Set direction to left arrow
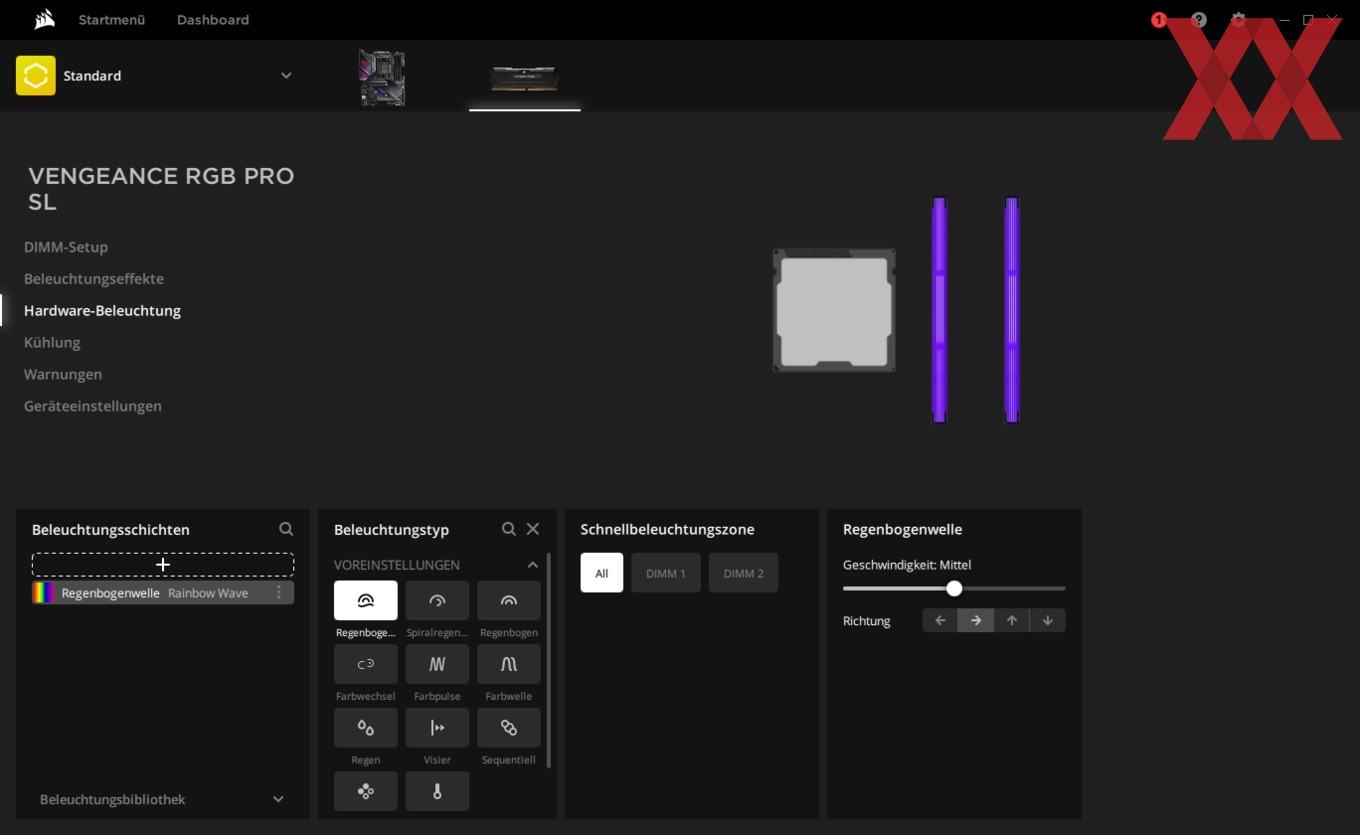This screenshot has height=835, width=1360. (940, 621)
